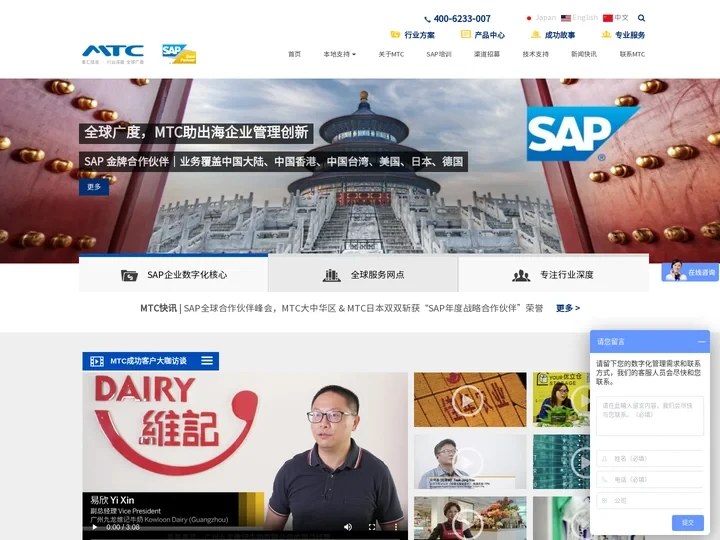
Task: Click the SAP Gold Partner badge
Action: (179, 54)
